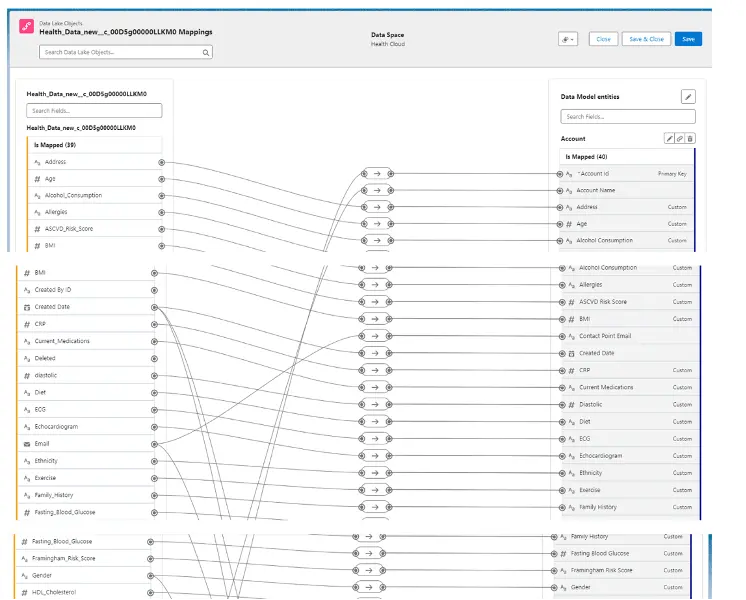Click the target connector dot of Fasting Blood Glucose
This screenshot has width=746, height=600.
[x=554, y=554]
